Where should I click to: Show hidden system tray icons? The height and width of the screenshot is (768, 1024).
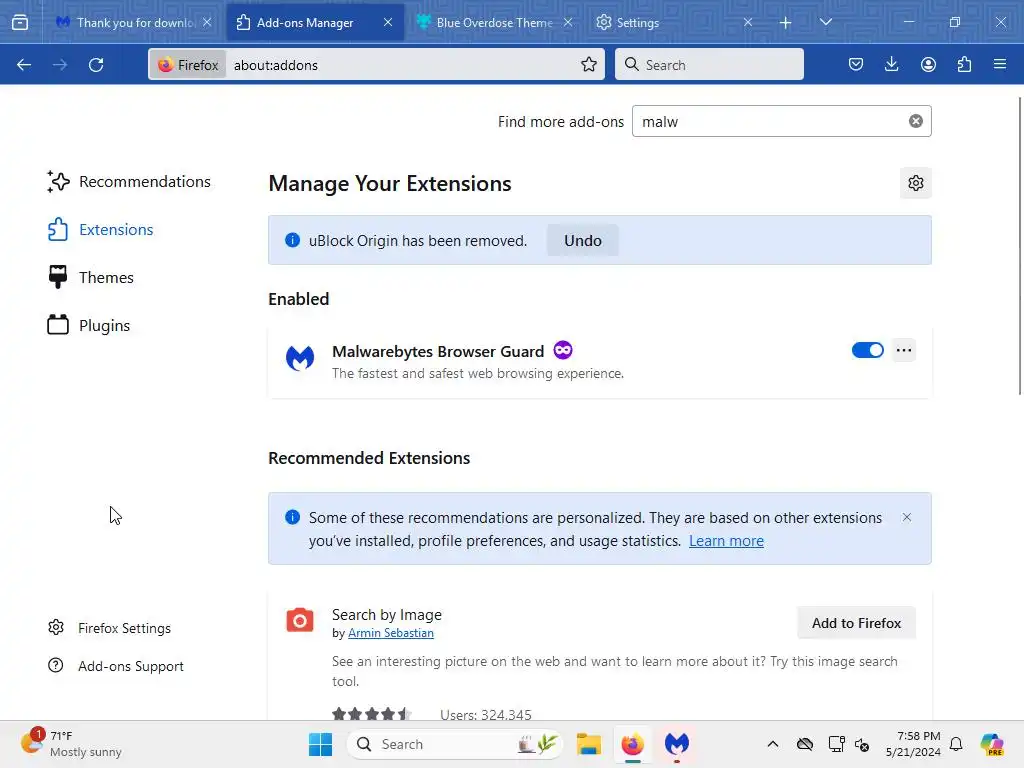click(773, 744)
